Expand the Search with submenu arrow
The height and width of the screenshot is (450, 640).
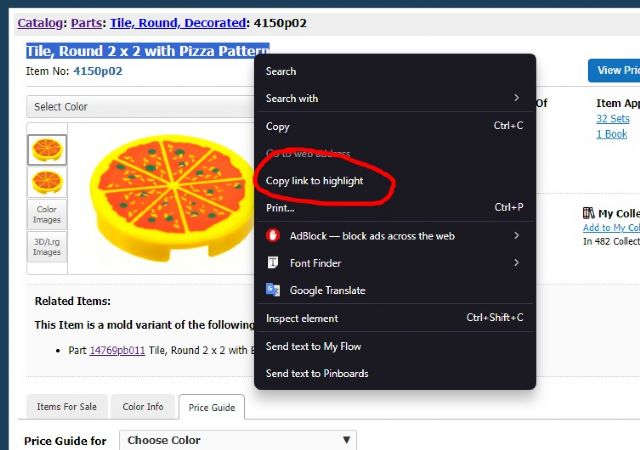click(x=516, y=98)
